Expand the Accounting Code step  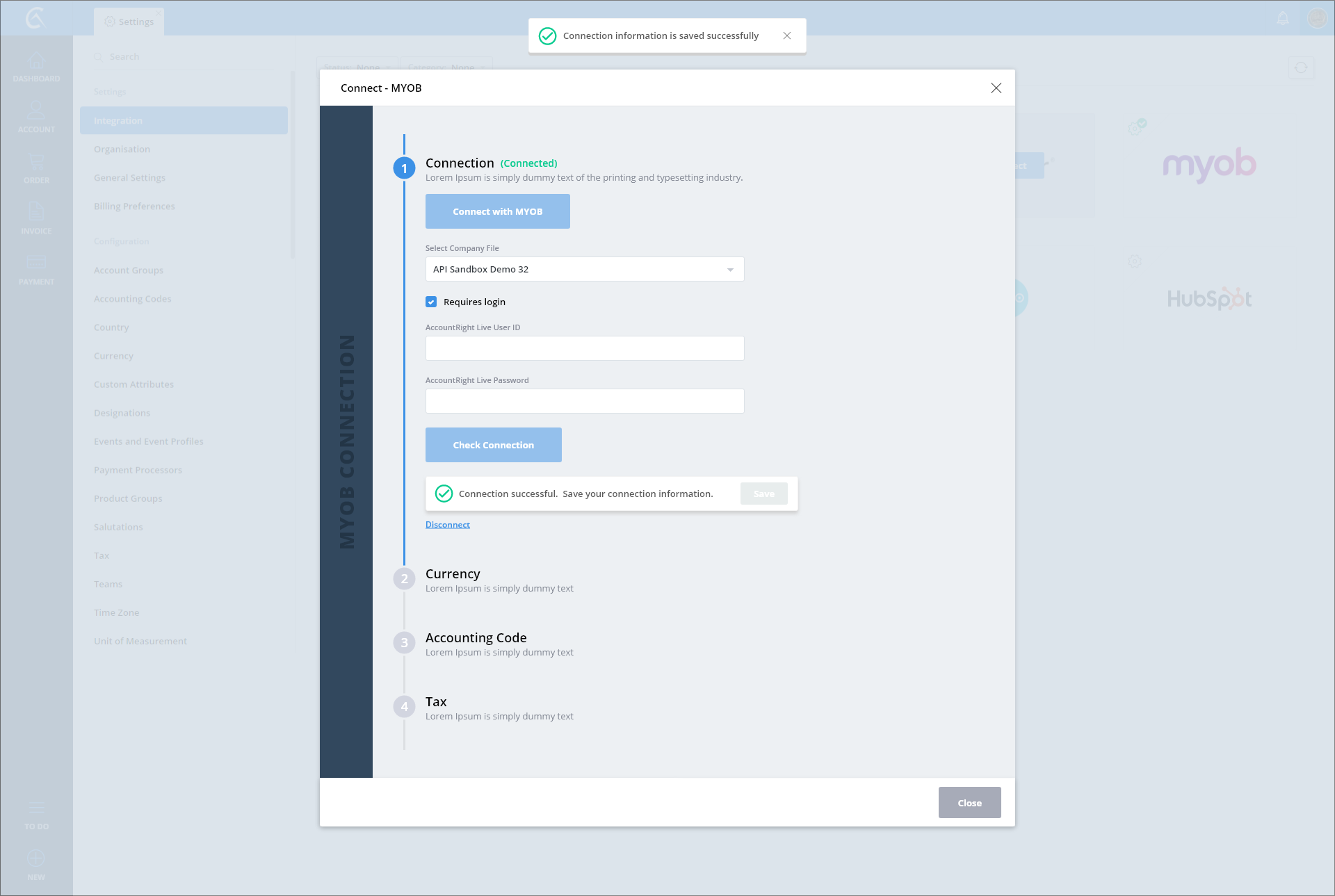pos(476,638)
